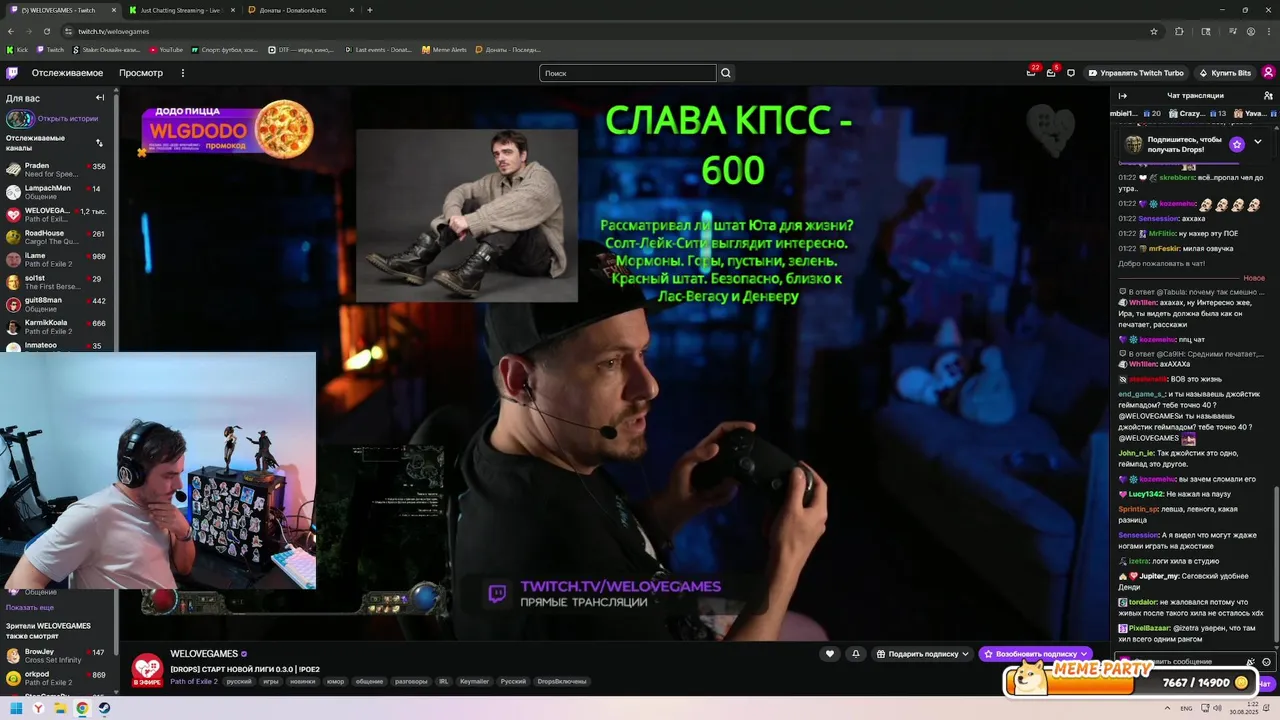Click the Windows Start button
The image size is (1280, 720).
[x=16, y=708]
